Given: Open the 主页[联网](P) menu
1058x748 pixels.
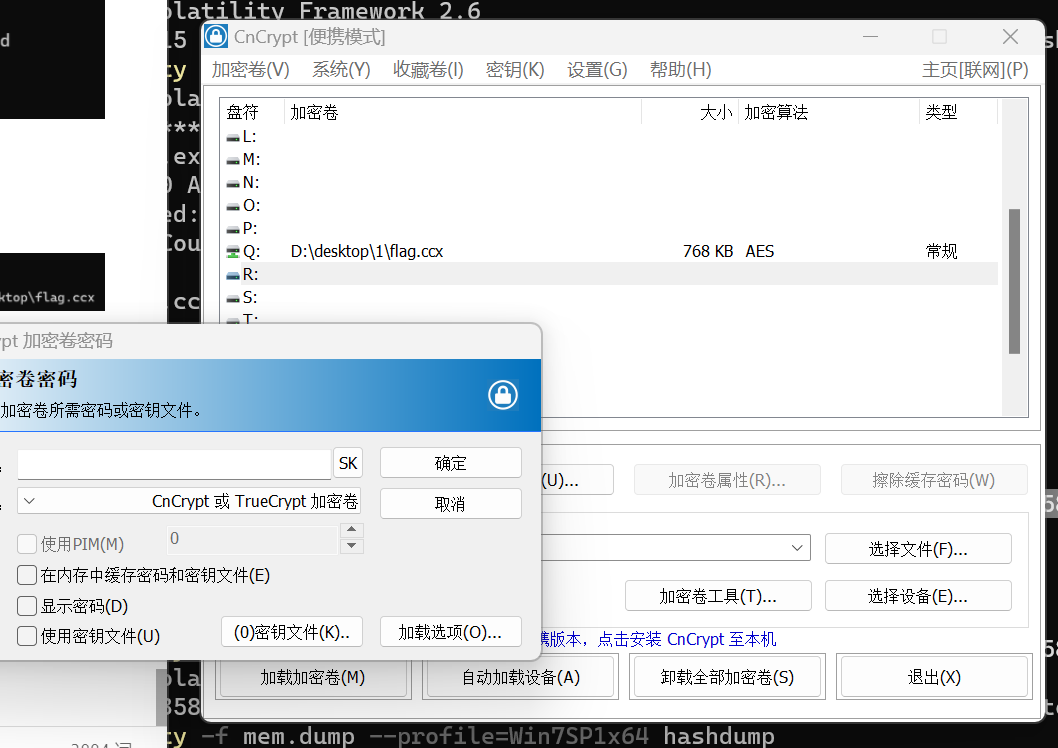Looking at the screenshot, I should coord(975,69).
